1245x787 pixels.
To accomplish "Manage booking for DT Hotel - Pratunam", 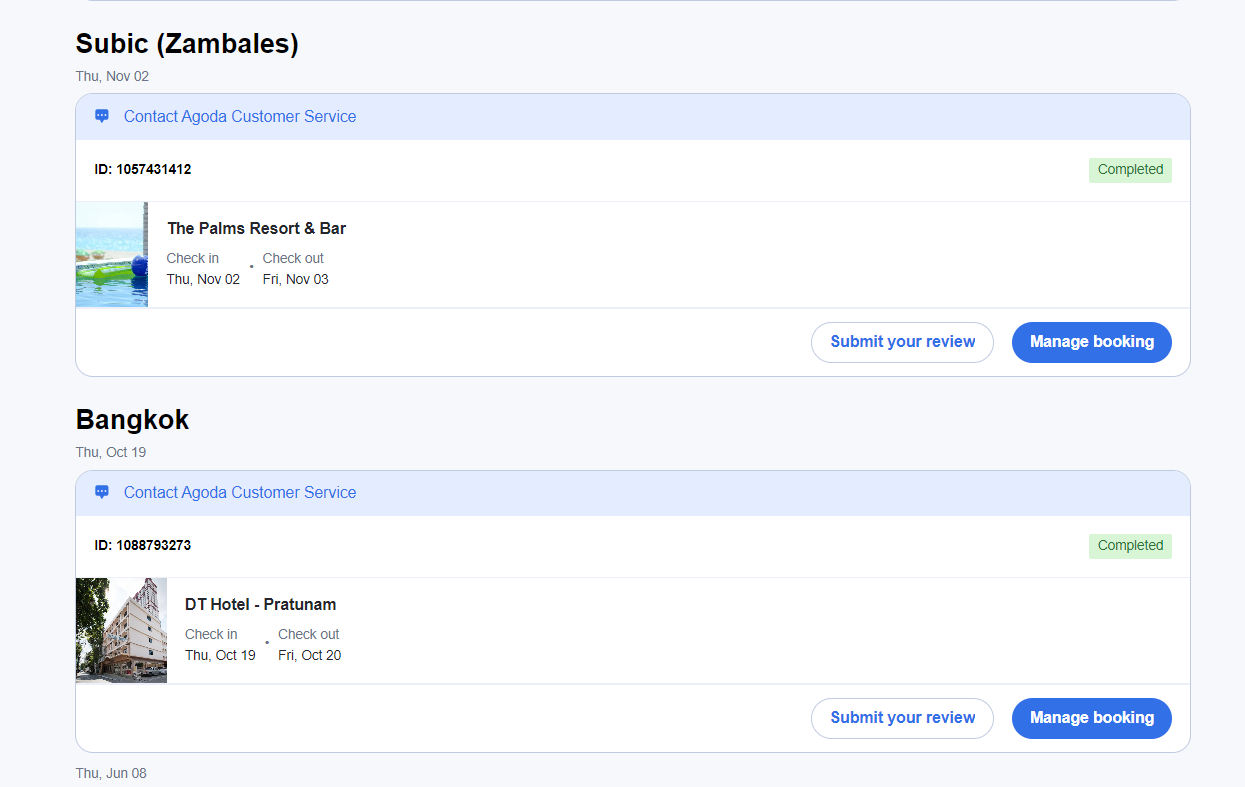I will coord(1091,718).
